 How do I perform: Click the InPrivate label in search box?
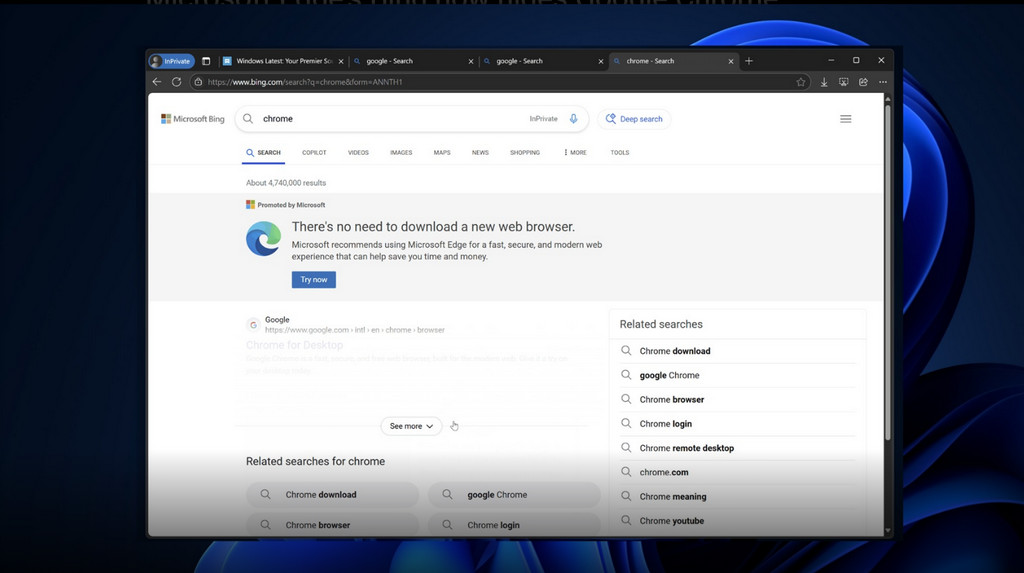click(x=543, y=119)
